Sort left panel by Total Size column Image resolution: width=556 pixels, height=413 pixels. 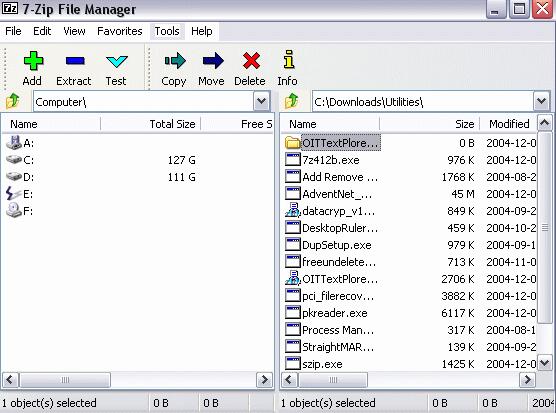[151, 124]
